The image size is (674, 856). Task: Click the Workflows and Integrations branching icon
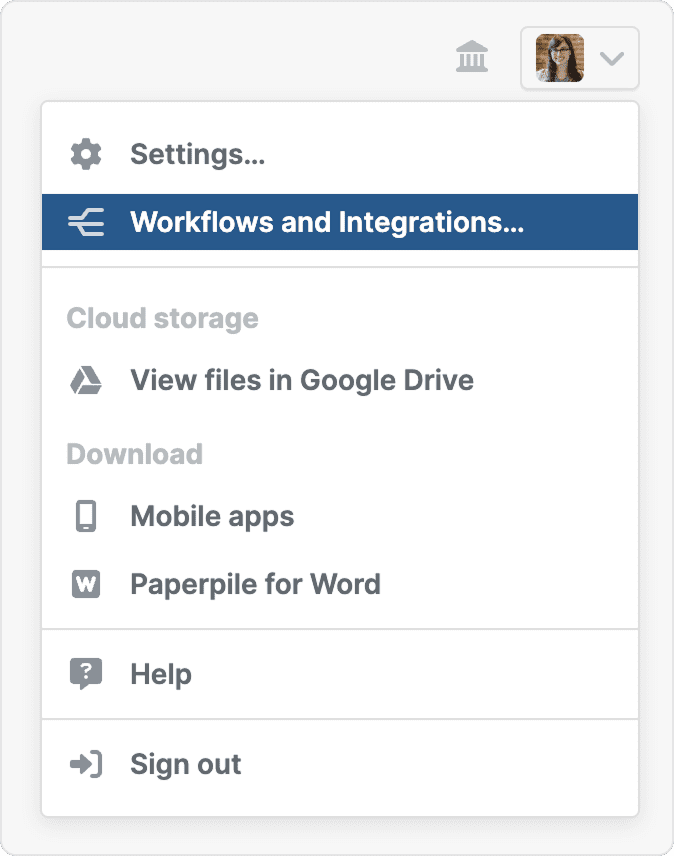(86, 222)
